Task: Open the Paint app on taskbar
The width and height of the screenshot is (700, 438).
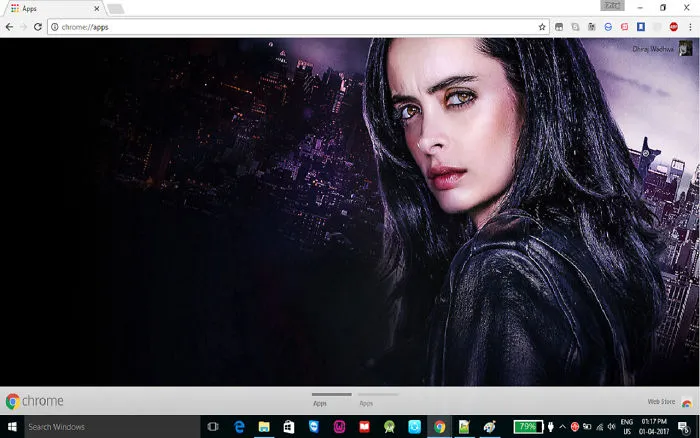Action: coord(489,427)
